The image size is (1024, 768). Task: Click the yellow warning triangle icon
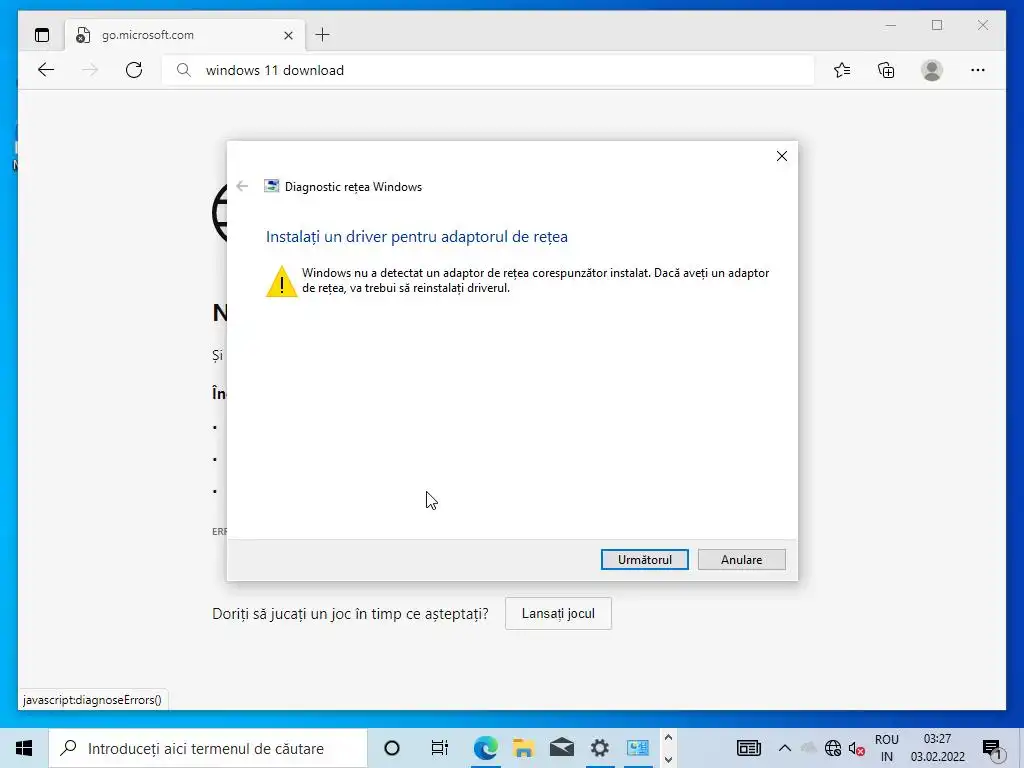click(281, 281)
